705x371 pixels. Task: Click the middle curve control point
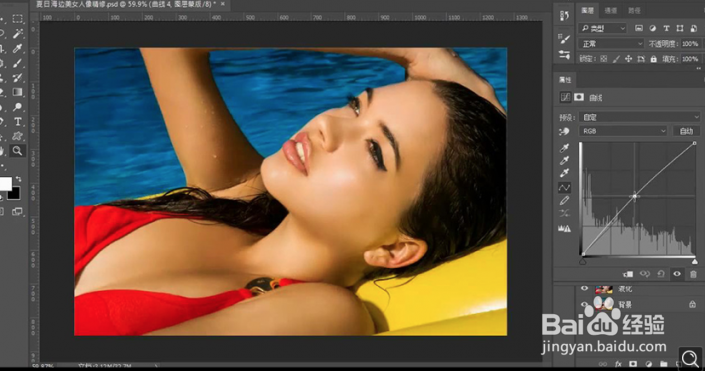[x=635, y=196]
